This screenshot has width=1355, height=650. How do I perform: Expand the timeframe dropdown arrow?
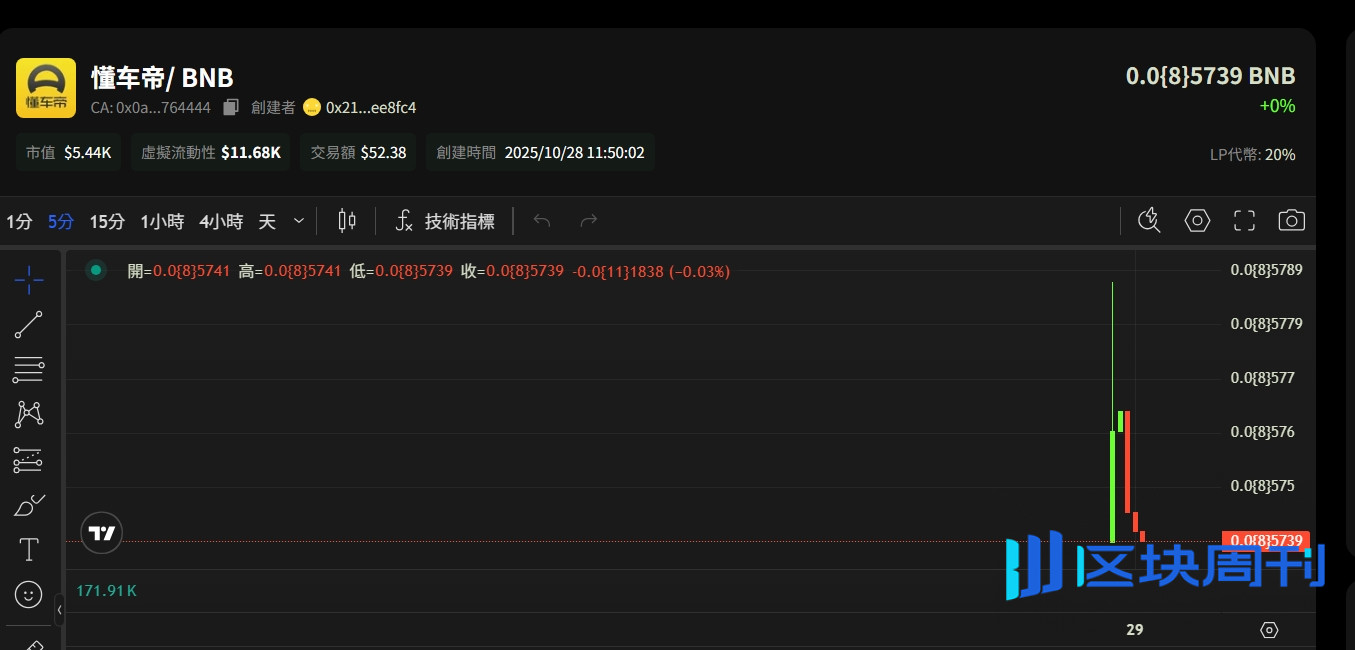pyautogui.click(x=299, y=221)
